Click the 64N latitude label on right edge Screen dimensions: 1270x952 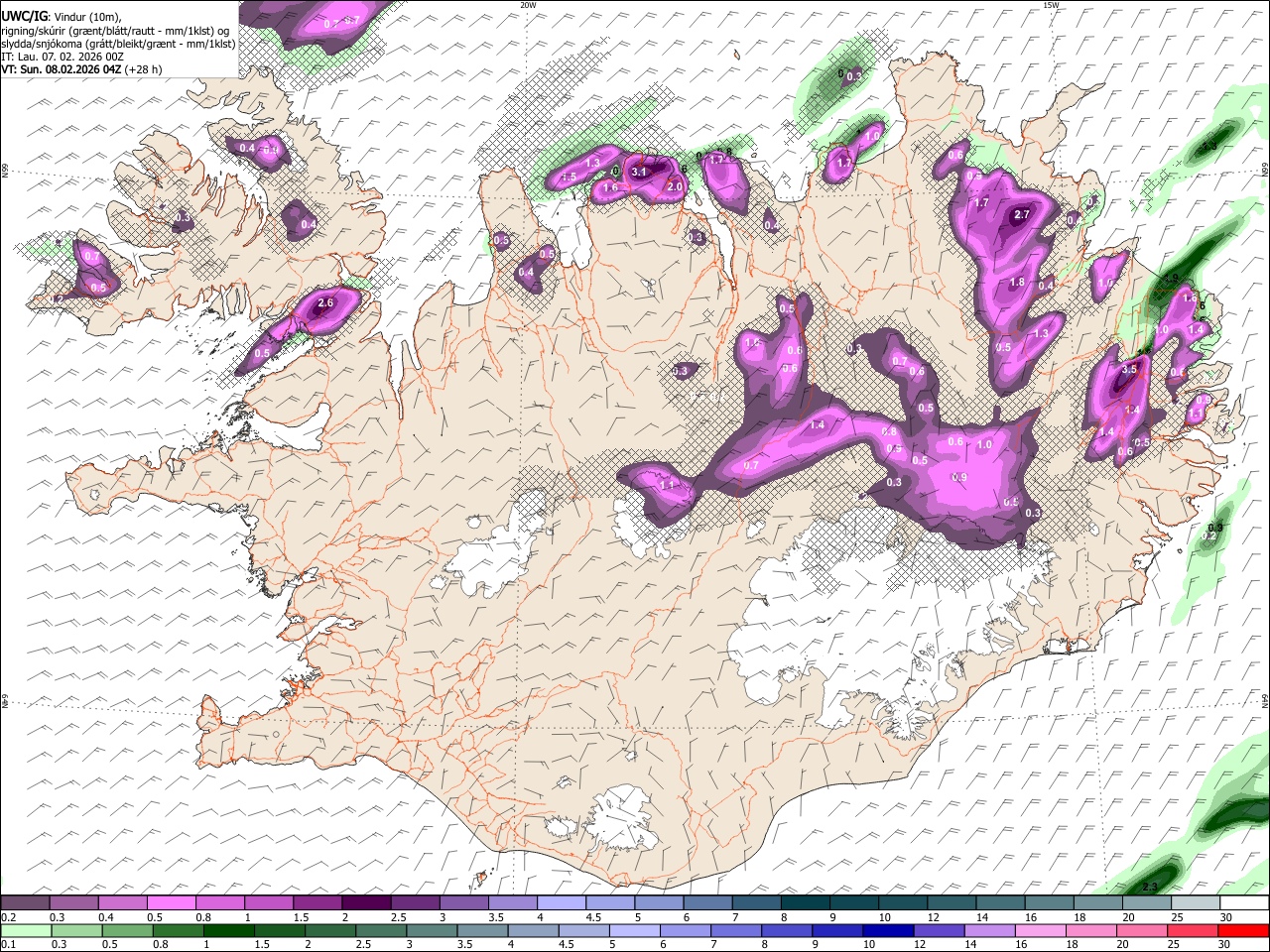1265,700
